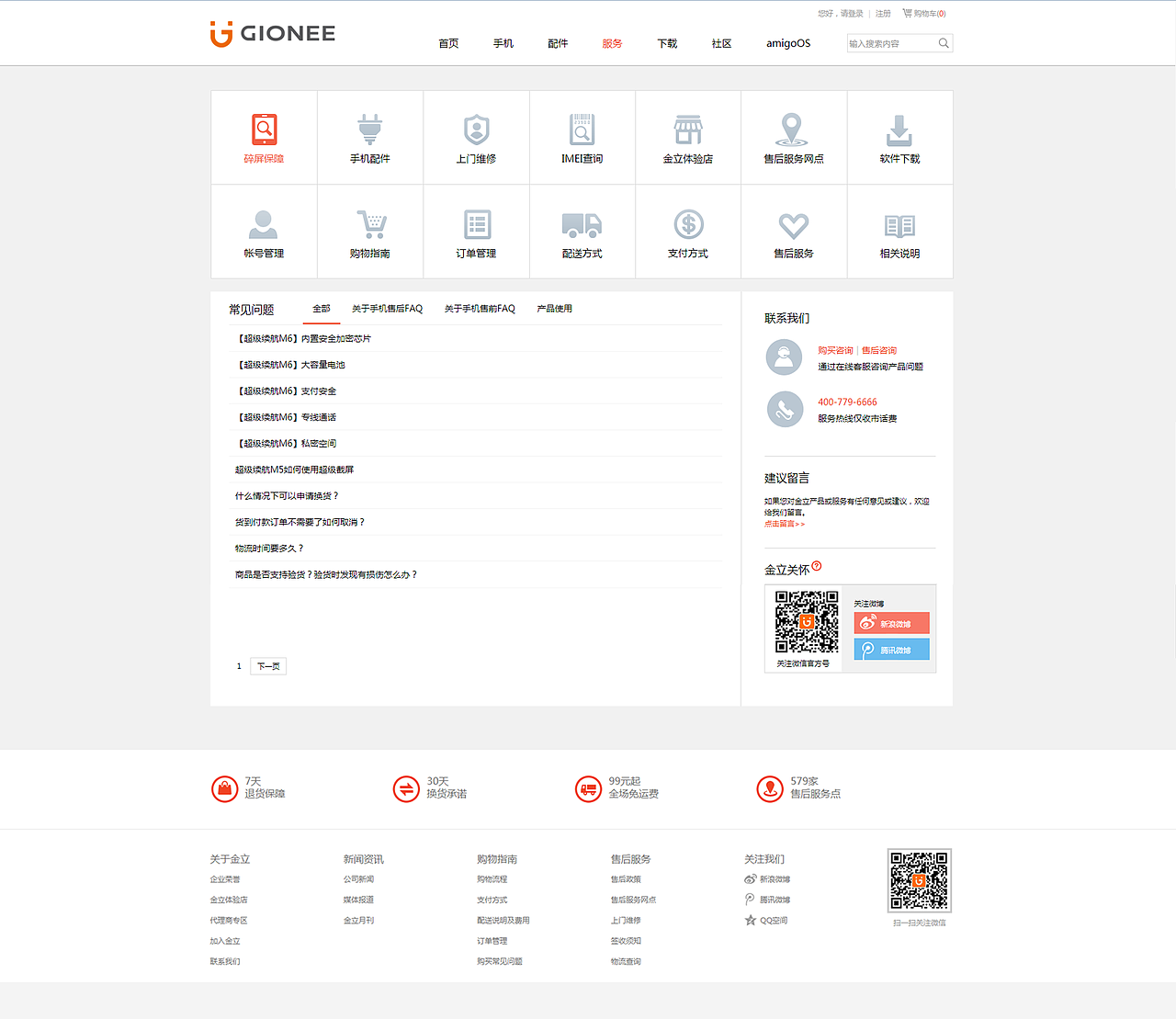Click the 请登录 link in header
Screen dimensions: 1176x1019
click(x=853, y=14)
